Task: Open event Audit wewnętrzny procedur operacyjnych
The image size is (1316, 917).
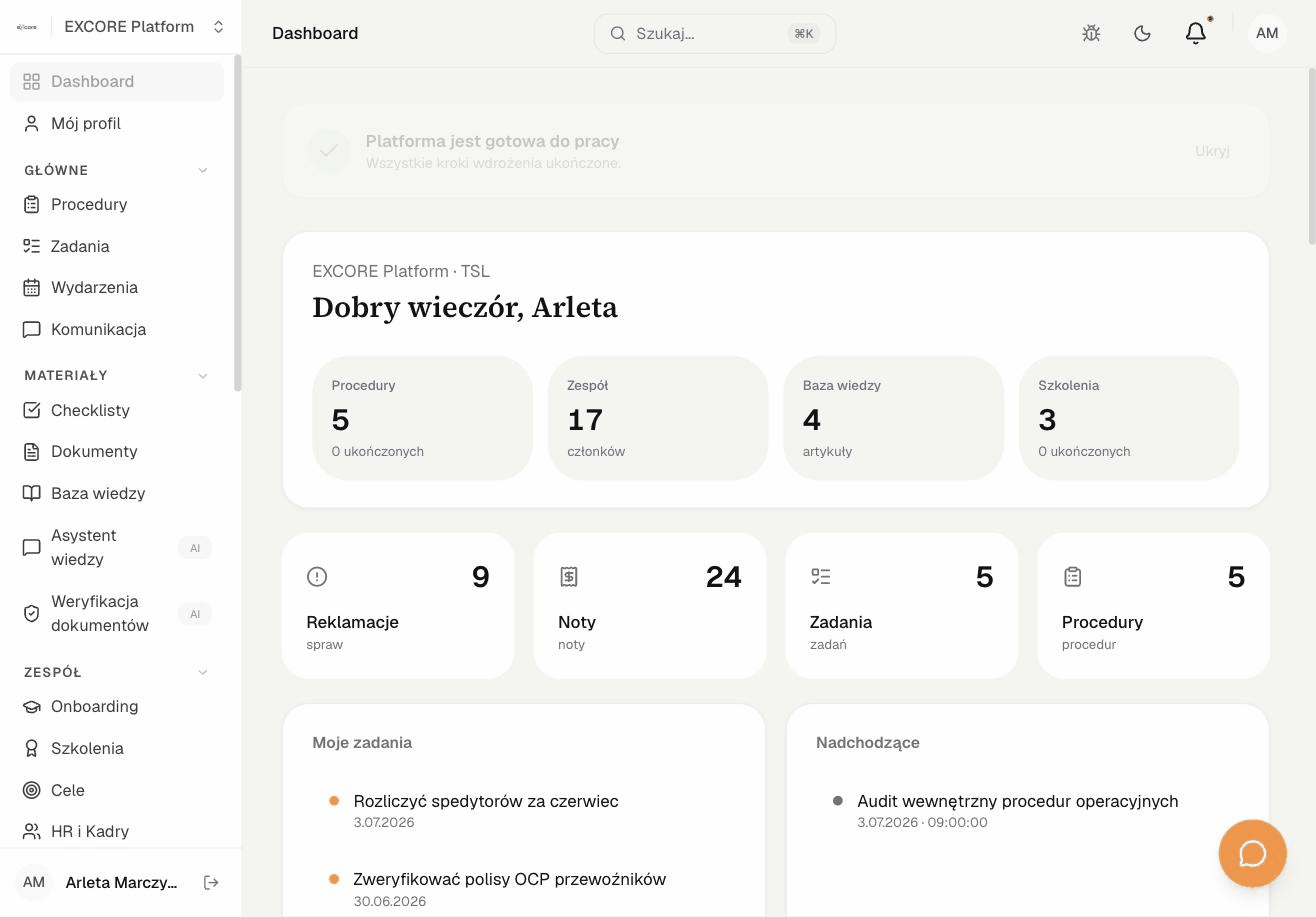Action: [1018, 801]
